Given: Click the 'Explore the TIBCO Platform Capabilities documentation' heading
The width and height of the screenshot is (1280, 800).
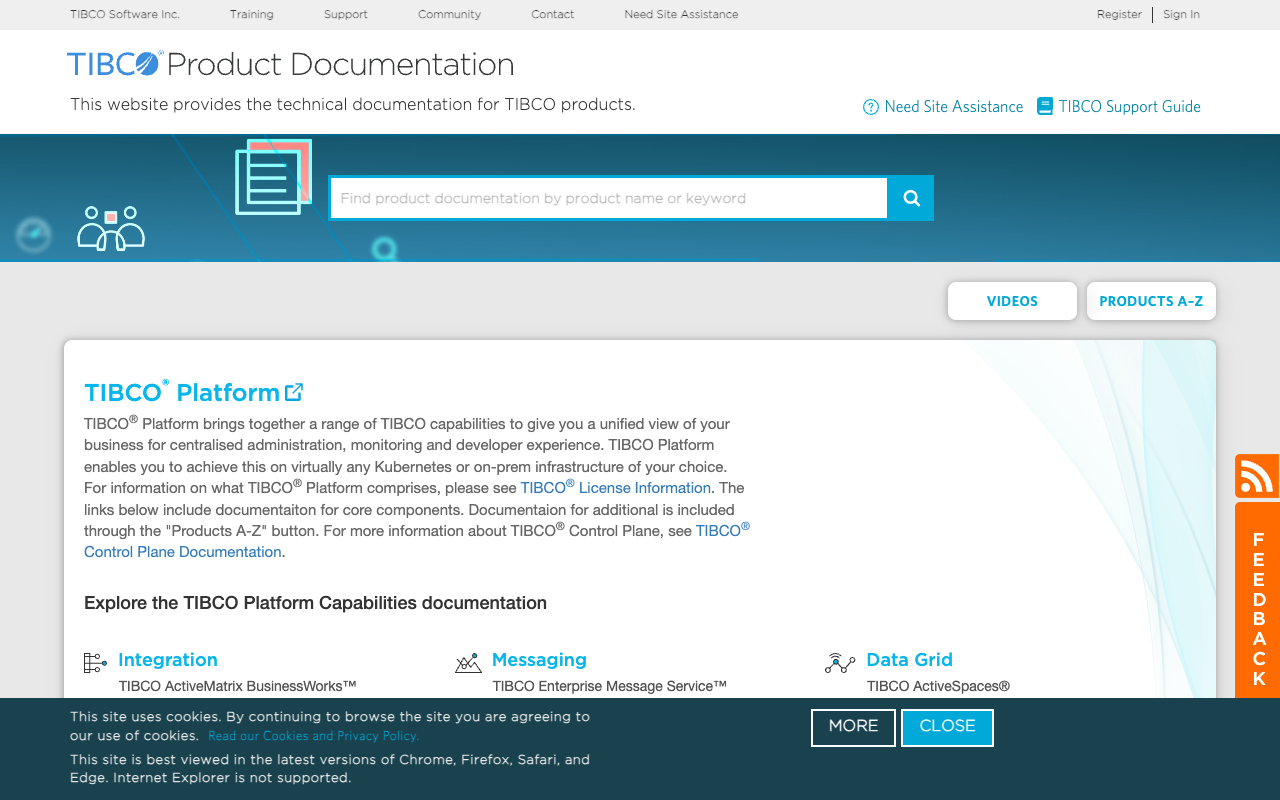Looking at the screenshot, I should pos(315,603).
